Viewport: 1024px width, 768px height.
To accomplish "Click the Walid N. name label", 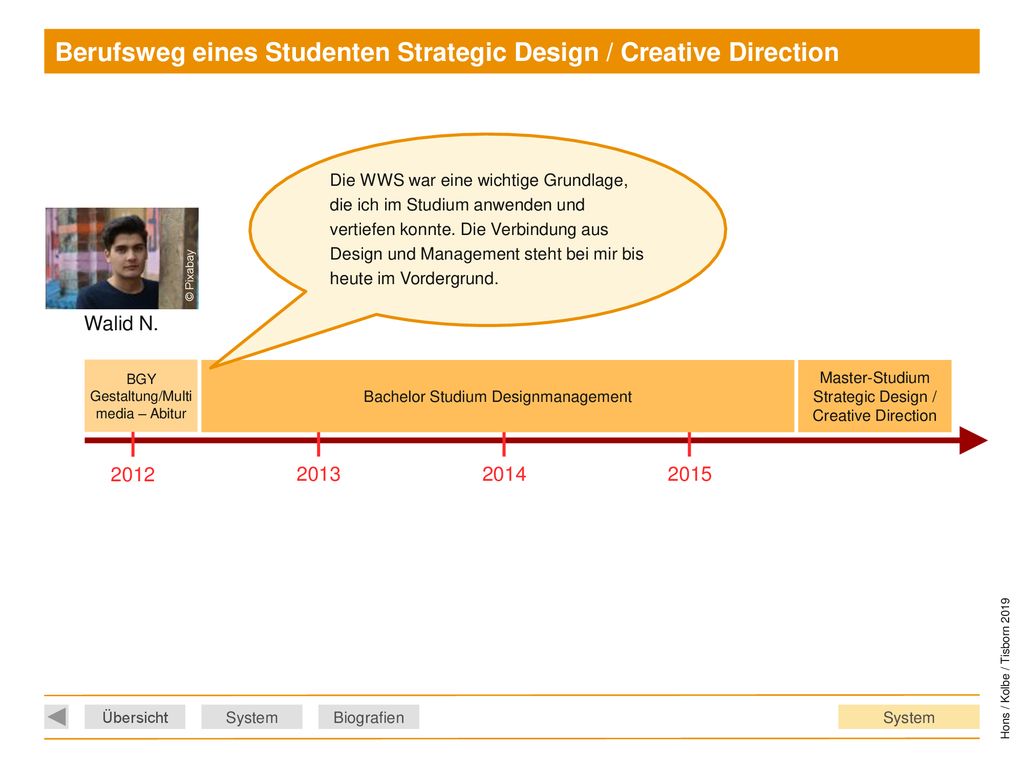I will tap(121, 323).
